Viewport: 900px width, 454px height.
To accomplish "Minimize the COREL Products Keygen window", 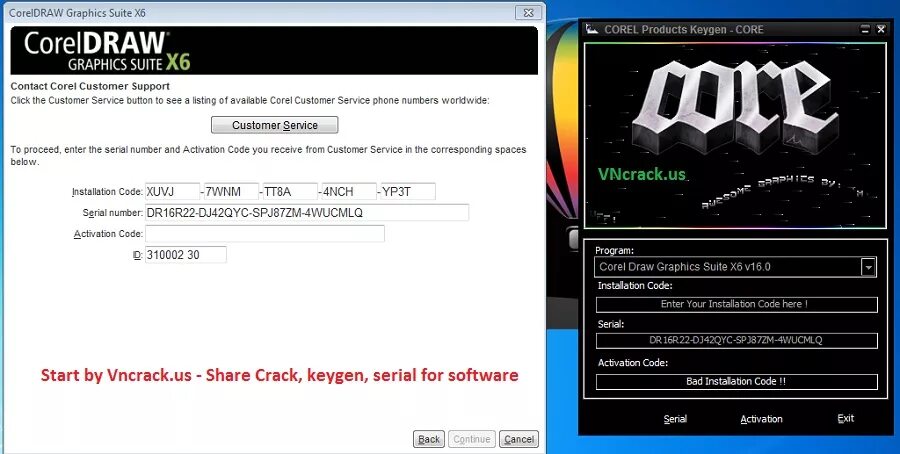I will 866,29.
